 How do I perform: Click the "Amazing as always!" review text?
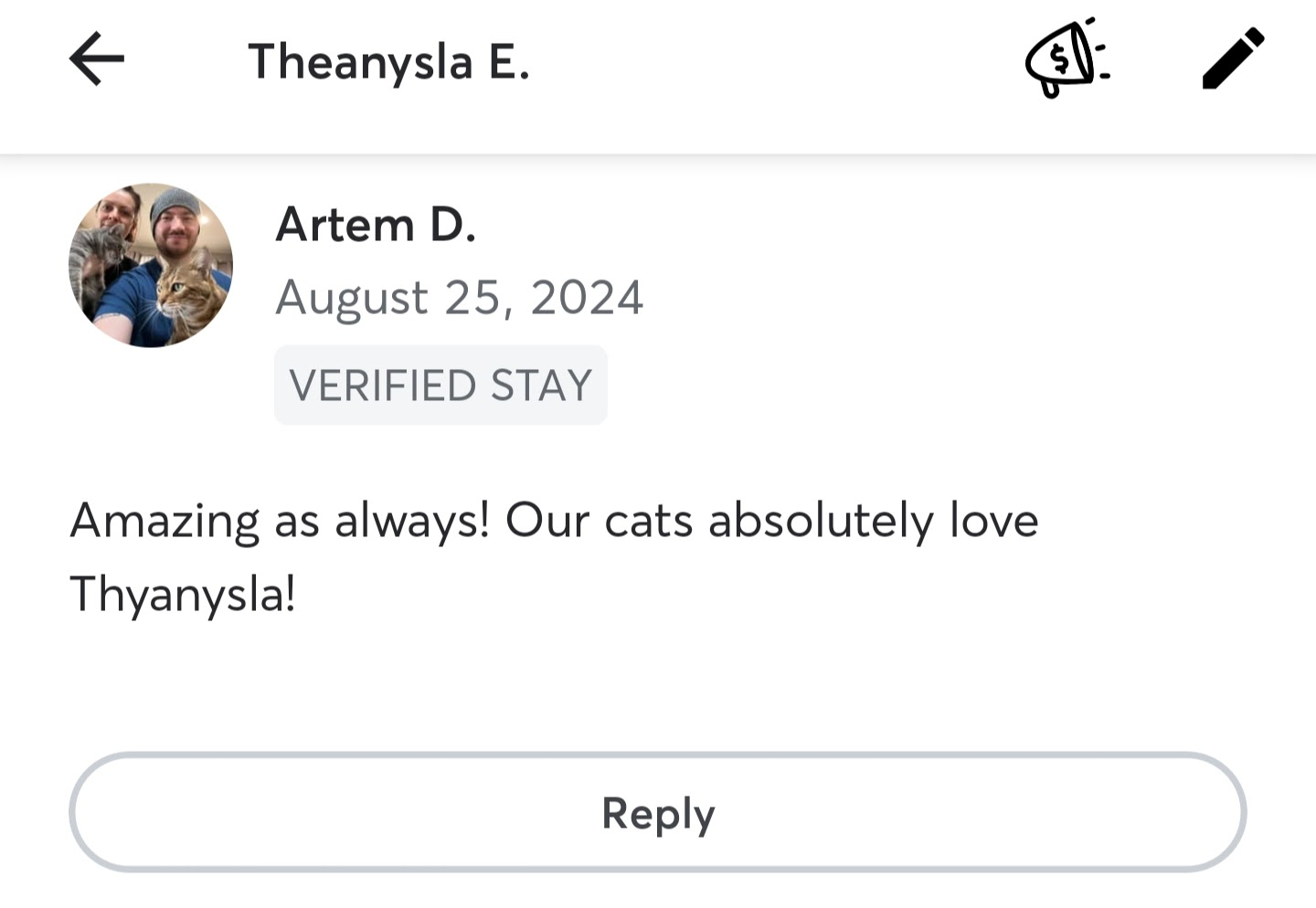[x=280, y=521]
